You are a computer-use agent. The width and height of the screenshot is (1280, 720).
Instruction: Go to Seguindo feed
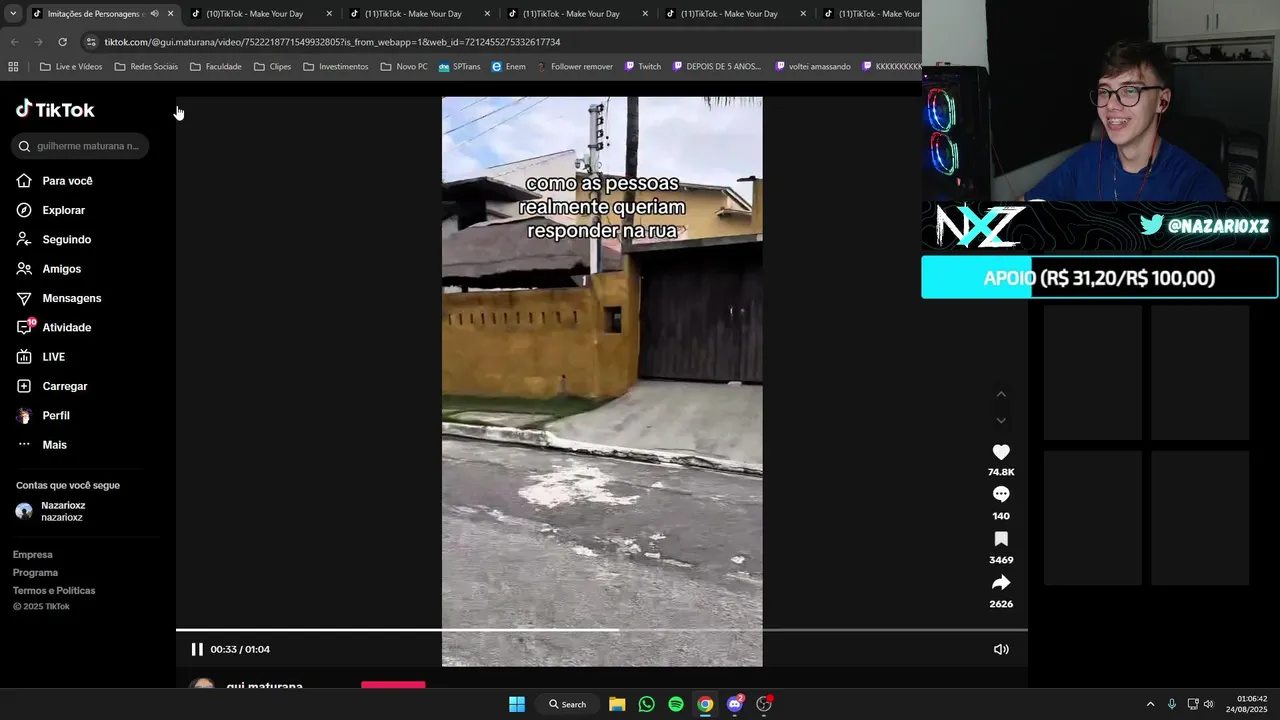pos(54,240)
